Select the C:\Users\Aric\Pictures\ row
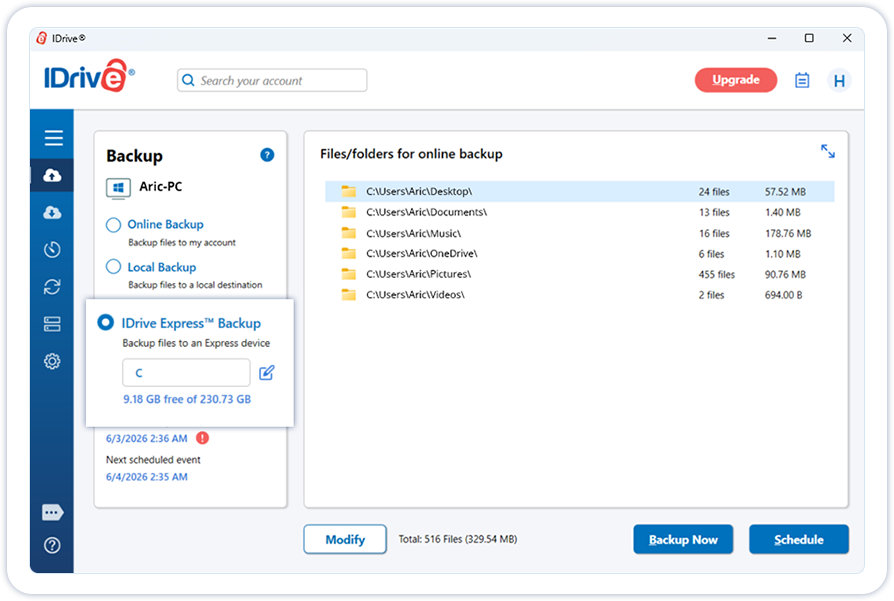The height and width of the screenshot is (601, 894). coord(580,274)
